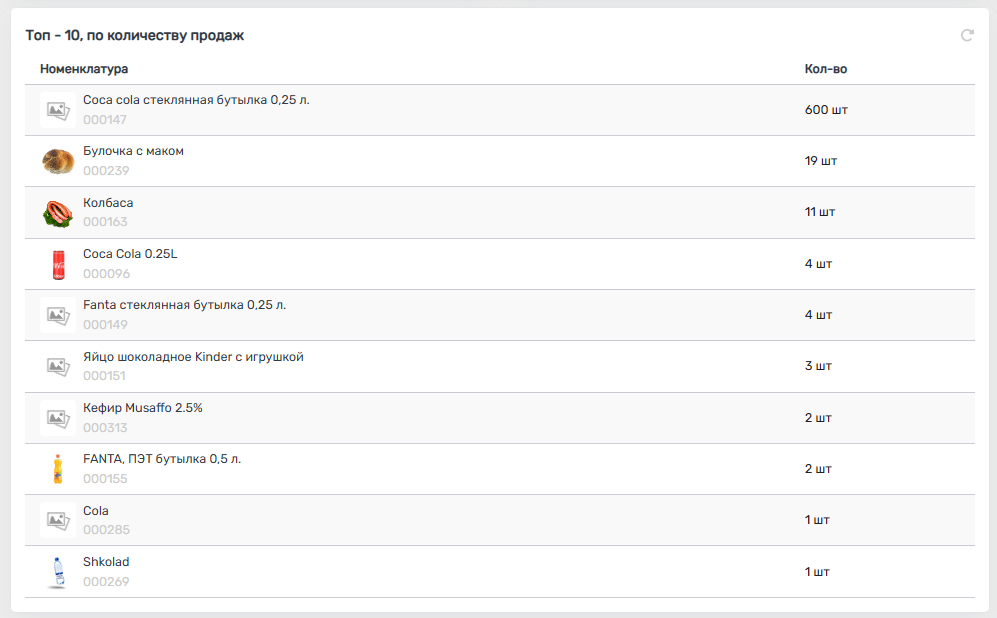Image resolution: width=997 pixels, height=618 pixels.
Task: Click the refresh icon in the widget header
Action: point(967,36)
